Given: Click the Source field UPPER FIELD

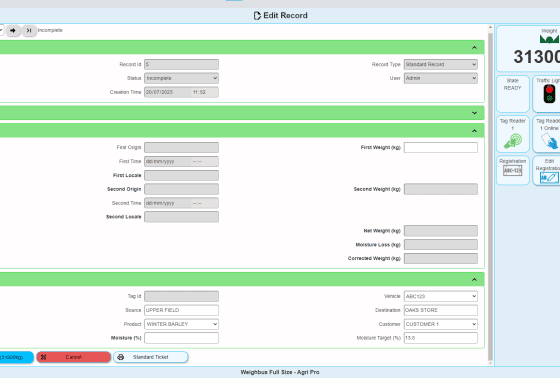Looking at the screenshot, I should [x=181, y=310].
